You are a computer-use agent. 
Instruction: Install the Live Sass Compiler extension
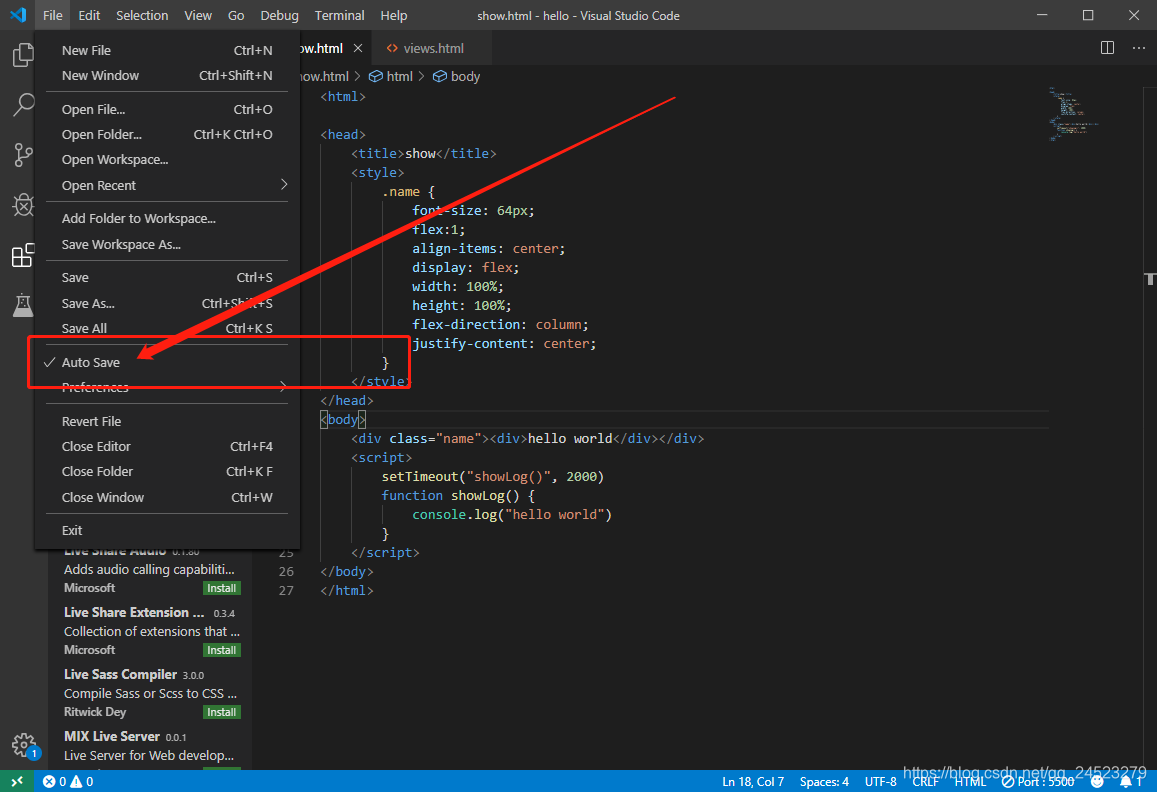click(220, 712)
